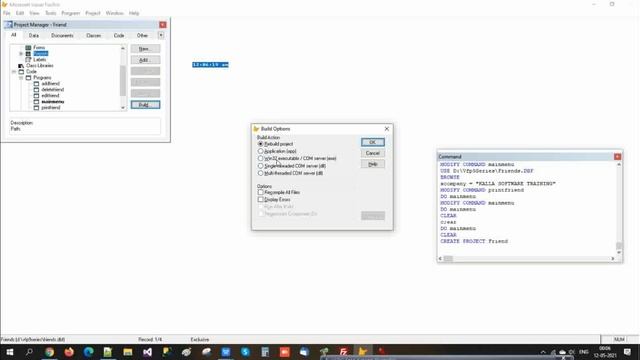Click the Labels icon in project tree
This screenshot has width=640, height=360.
click(x=28, y=60)
